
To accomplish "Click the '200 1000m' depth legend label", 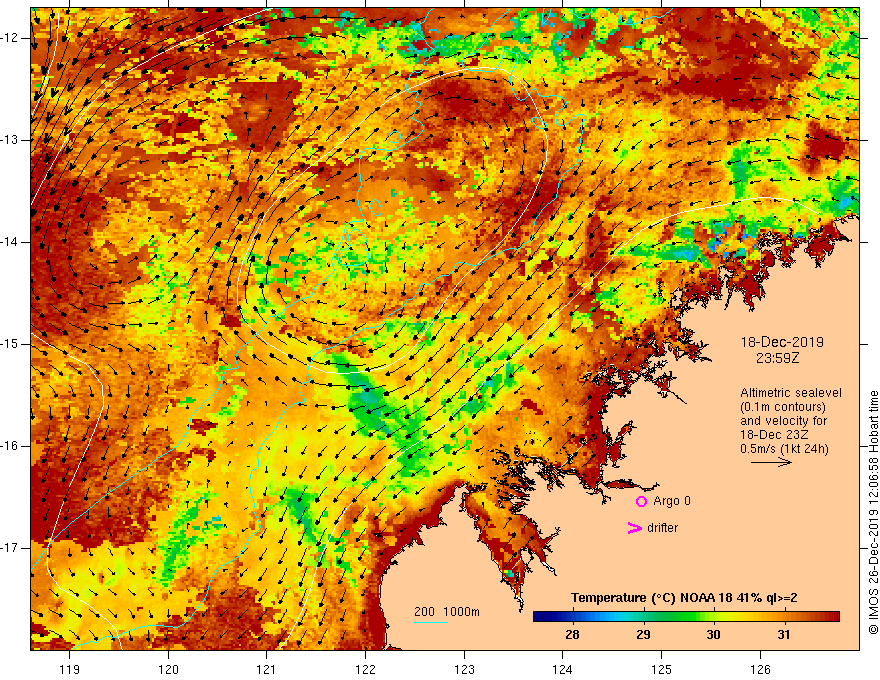I will [x=447, y=612].
